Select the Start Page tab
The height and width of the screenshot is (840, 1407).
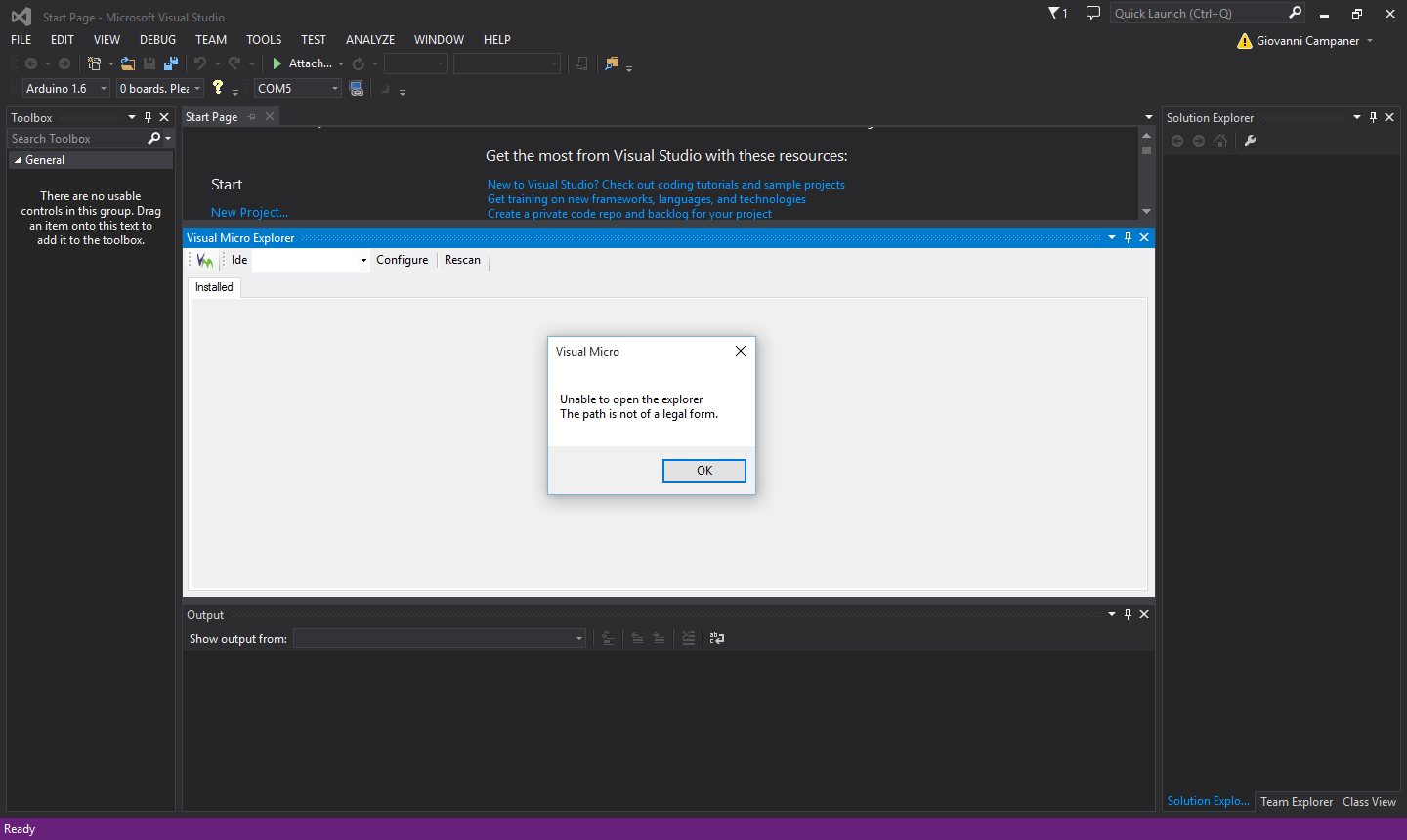click(212, 117)
